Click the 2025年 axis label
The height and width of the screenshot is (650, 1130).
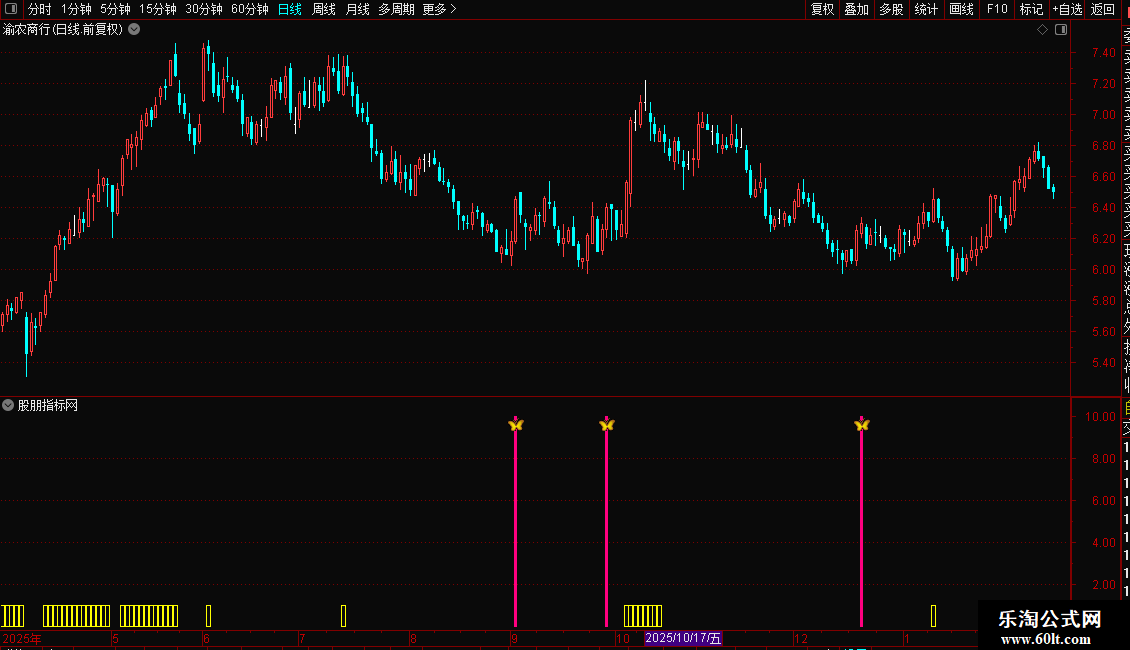pos(22,638)
